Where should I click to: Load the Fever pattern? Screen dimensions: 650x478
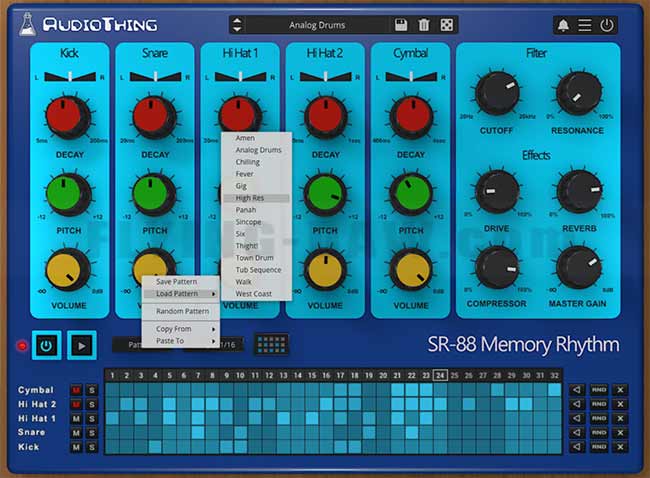coord(256,174)
